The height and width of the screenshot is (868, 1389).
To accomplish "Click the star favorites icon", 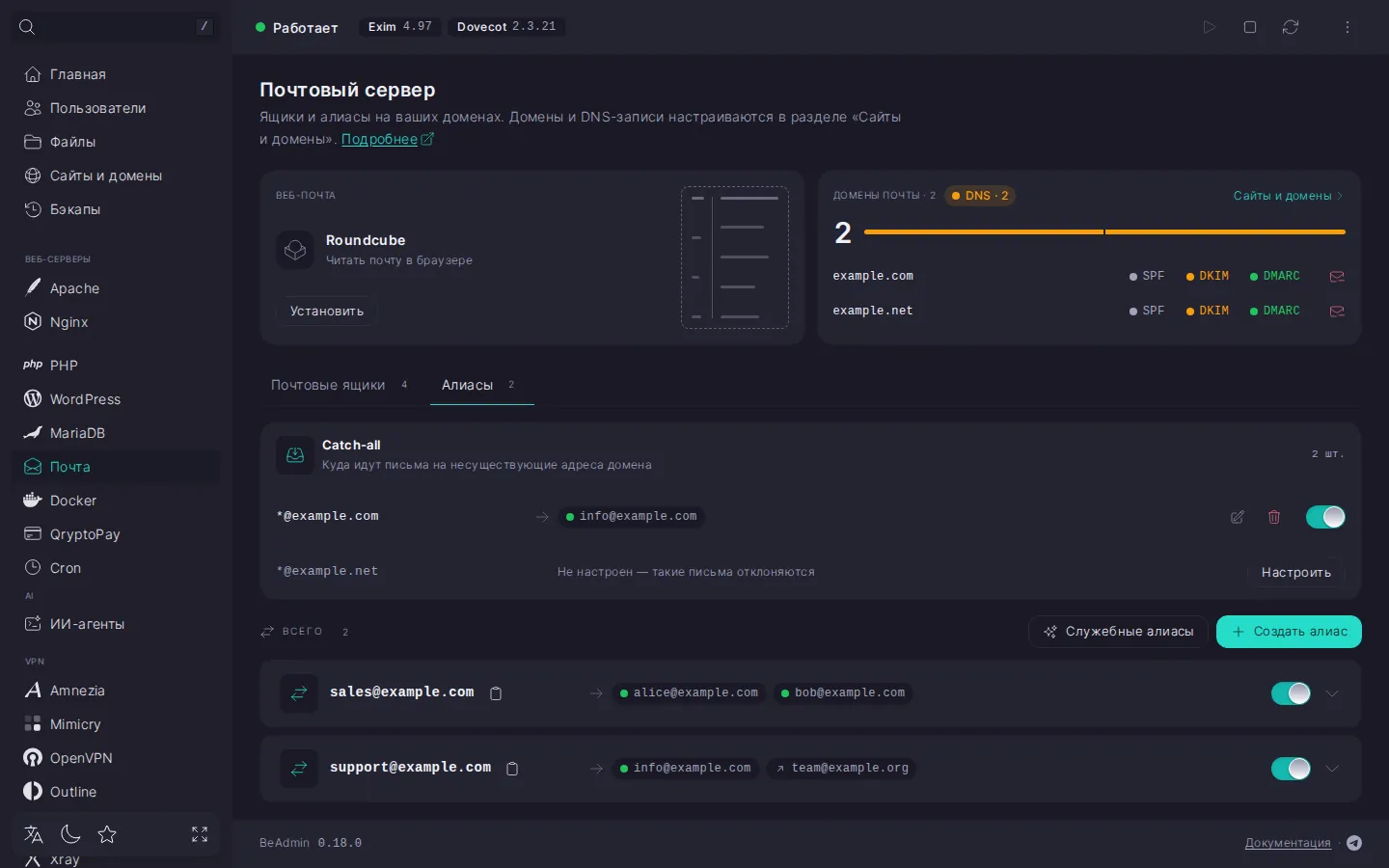I will (107, 834).
